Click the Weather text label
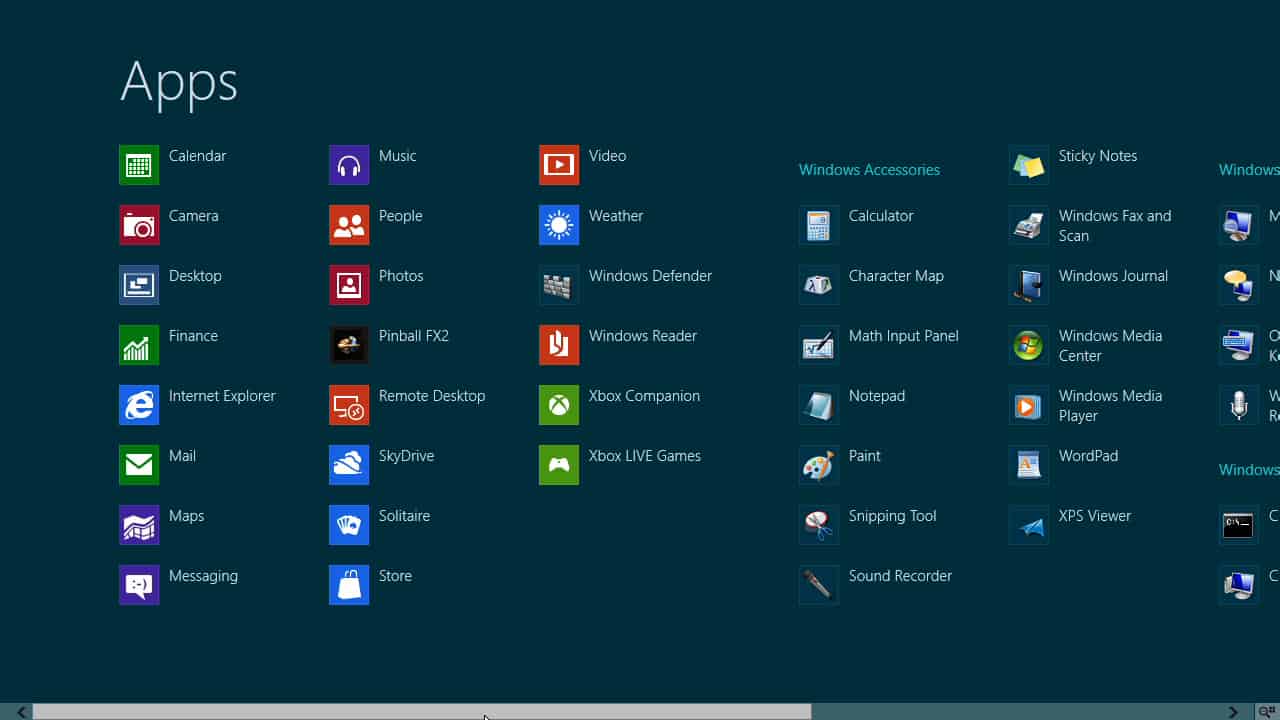 coord(616,216)
